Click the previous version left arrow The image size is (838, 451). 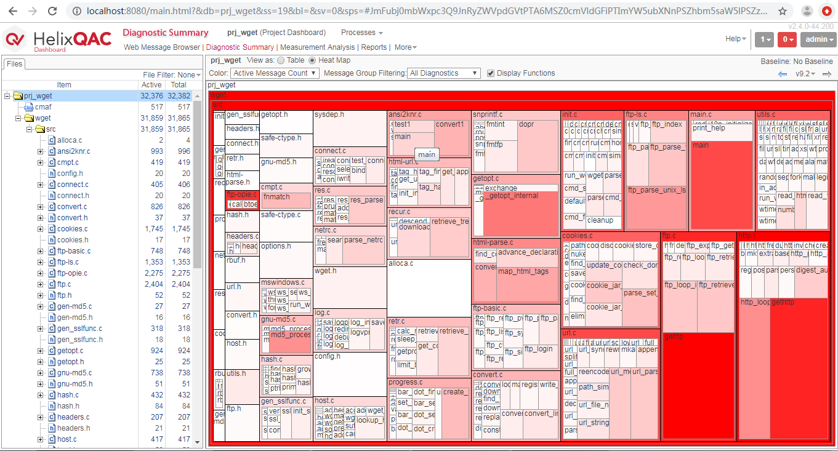(783, 74)
